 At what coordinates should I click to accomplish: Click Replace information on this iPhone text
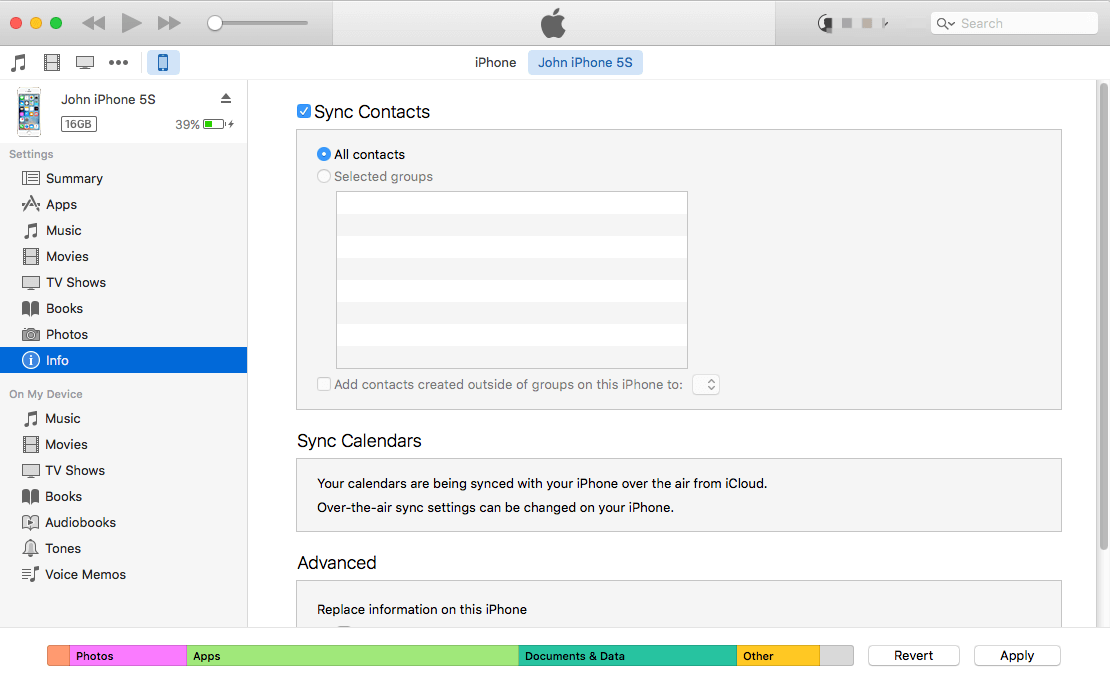(422, 609)
